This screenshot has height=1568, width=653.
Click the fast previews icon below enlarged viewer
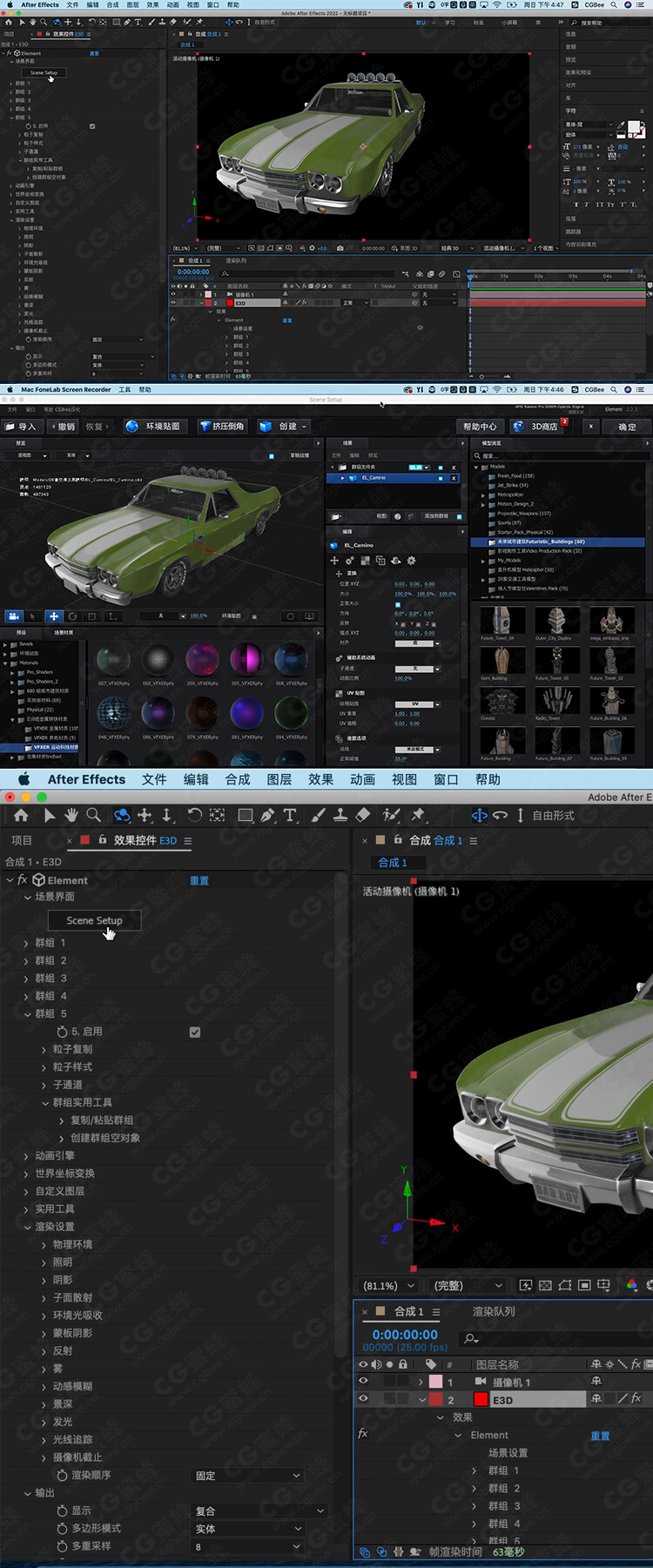tap(526, 1285)
